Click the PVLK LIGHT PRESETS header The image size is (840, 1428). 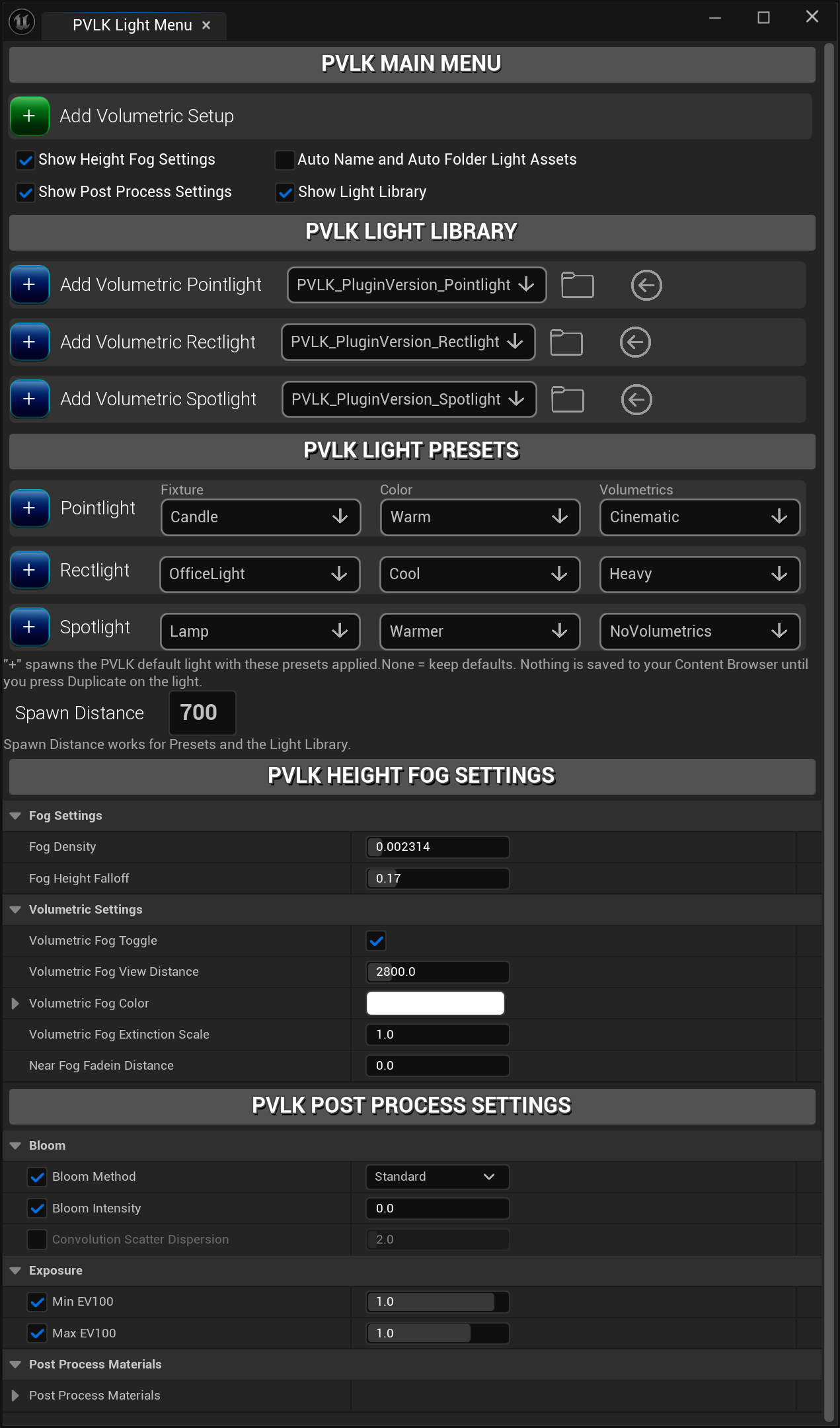(x=412, y=452)
